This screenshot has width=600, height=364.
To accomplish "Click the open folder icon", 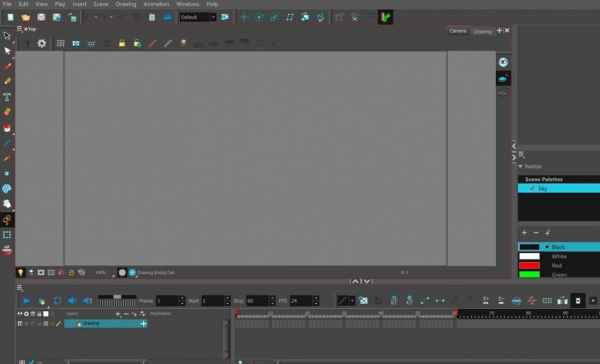I will [x=26, y=17].
